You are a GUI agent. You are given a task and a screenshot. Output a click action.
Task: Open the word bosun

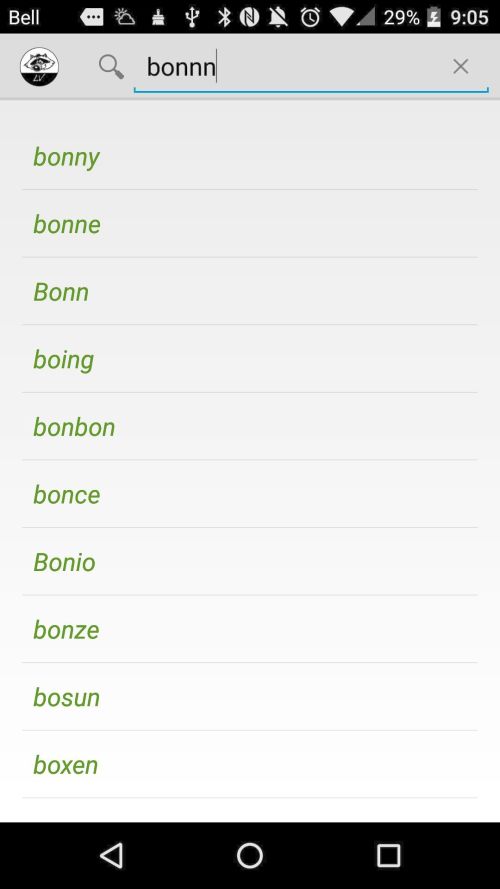[249, 697]
